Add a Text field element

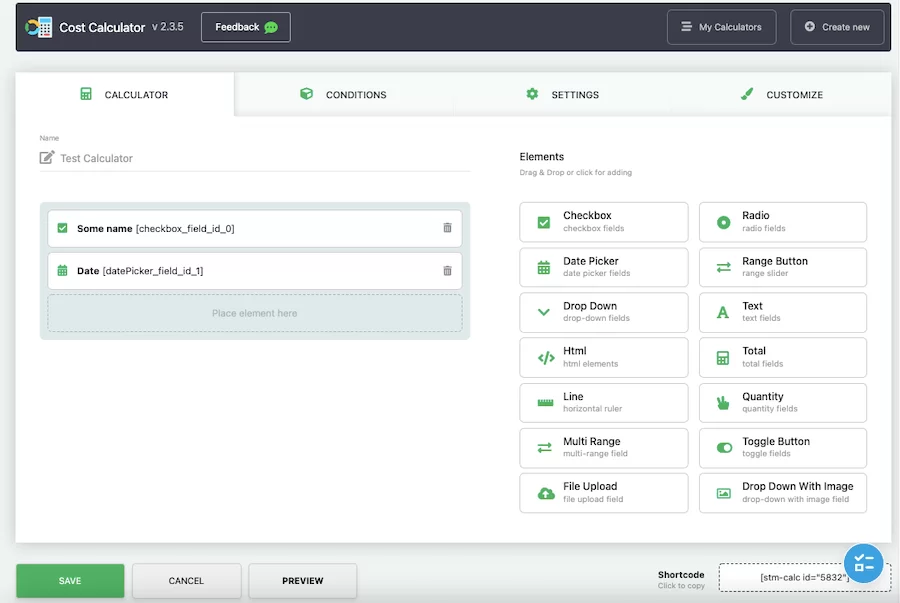(782, 312)
